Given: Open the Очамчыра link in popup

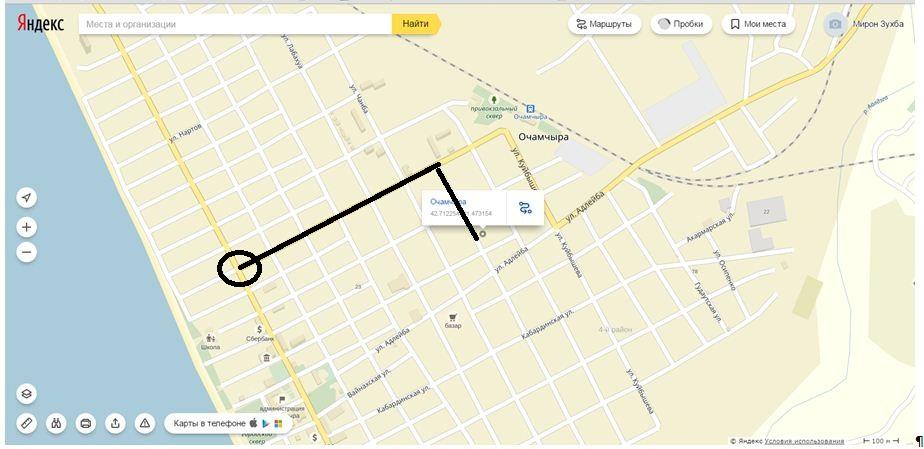Looking at the screenshot, I should coord(448,202).
